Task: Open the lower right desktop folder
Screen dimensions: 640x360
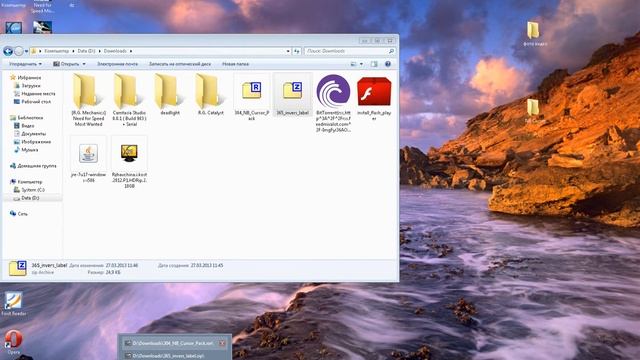Action: pyautogui.click(x=533, y=111)
